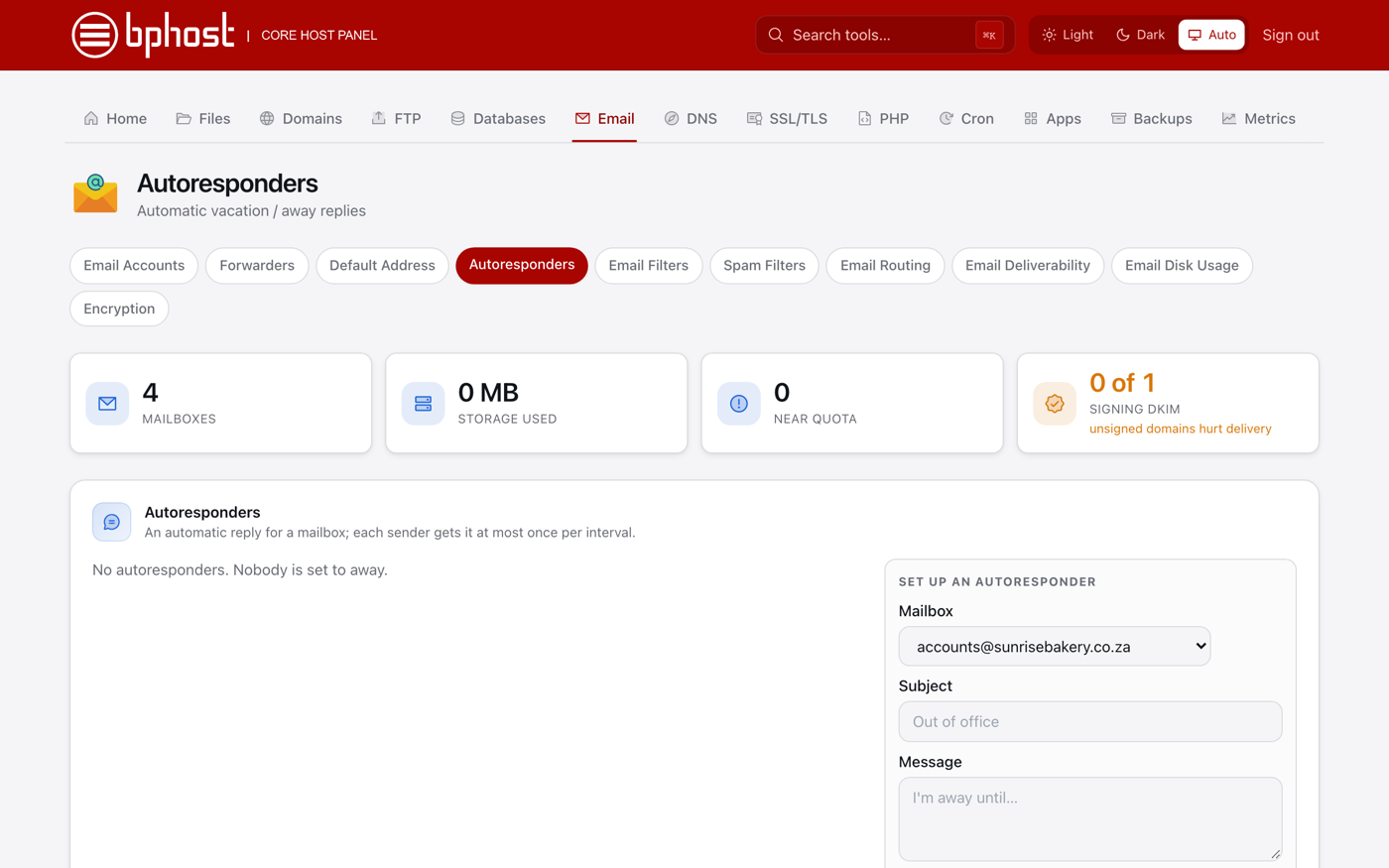This screenshot has height=868, width=1389.
Task: Switch theme to Light
Action: pyautogui.click(x=1069, y=35)
